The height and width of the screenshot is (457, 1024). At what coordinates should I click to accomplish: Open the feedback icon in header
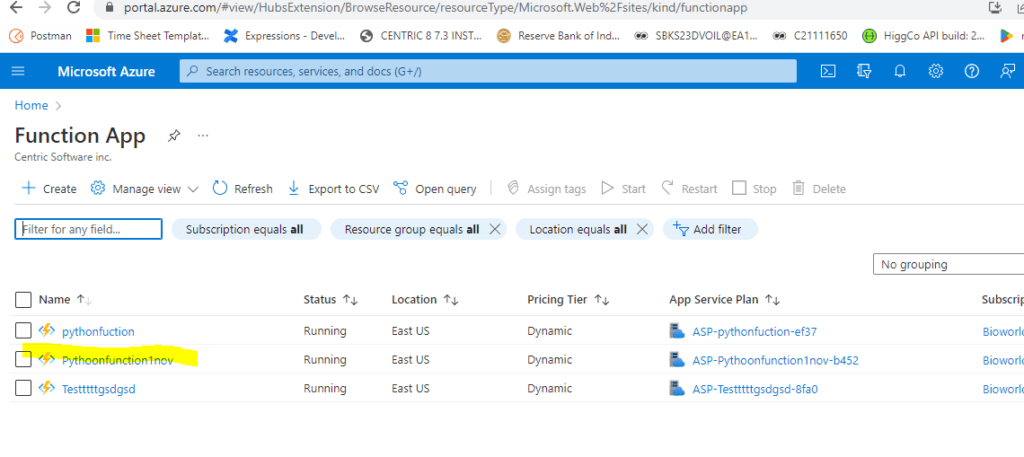[x=1008, y=71]
